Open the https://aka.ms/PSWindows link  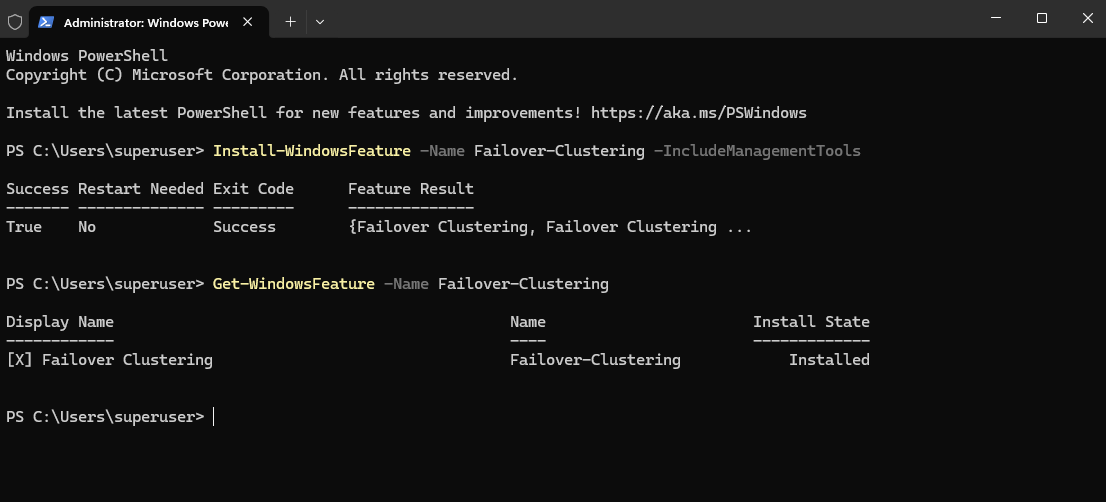pos(698,113)
